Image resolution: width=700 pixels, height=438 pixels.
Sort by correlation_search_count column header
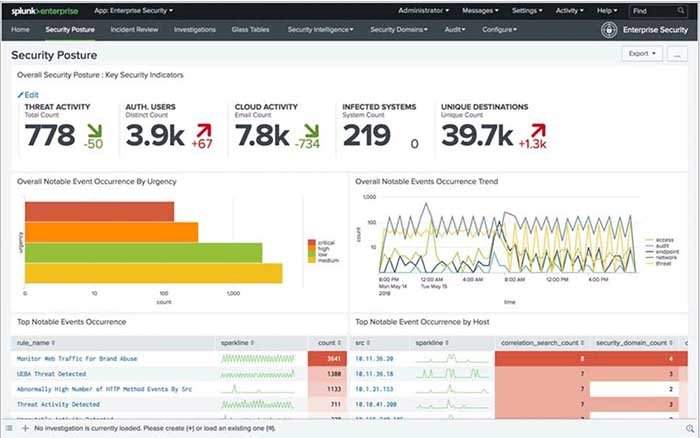tap(542, 343)
